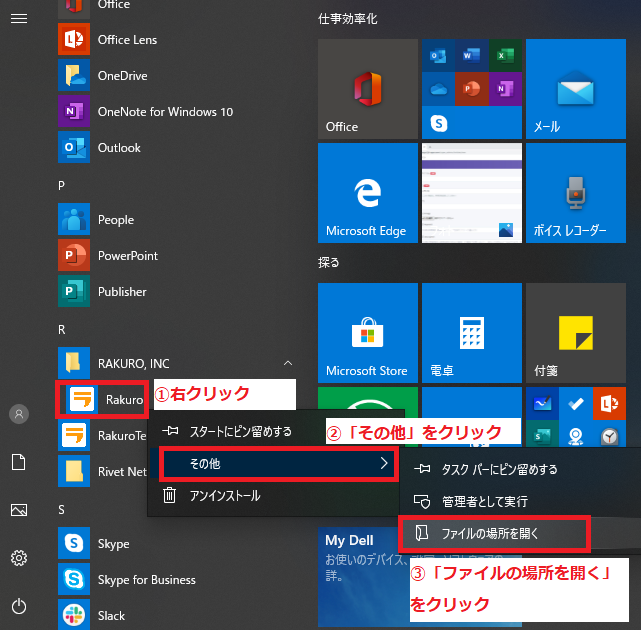Open the Photos screenshot tile
This screenshot has width=641, height=632.
pos(472,193)
